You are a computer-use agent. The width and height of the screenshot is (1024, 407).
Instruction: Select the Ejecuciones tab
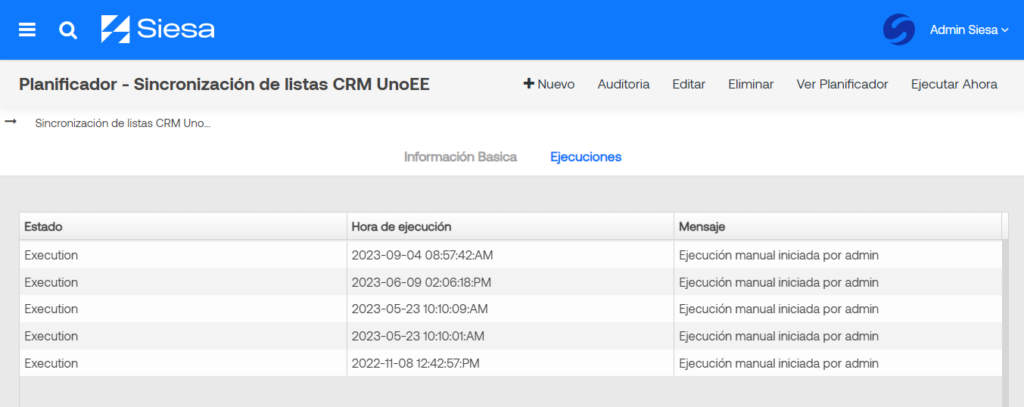coord(586,157)
